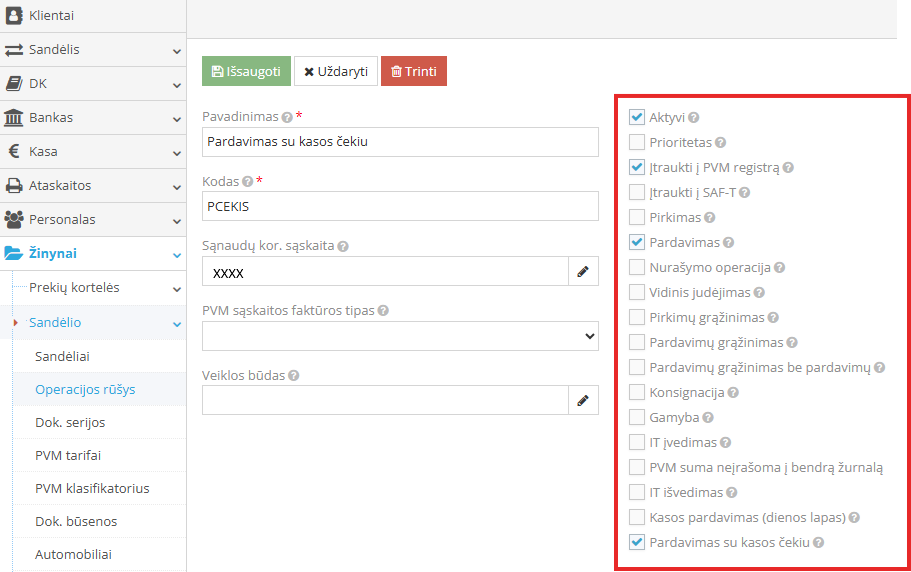The height and width of the screenshot is (572, 911).
Task: Expand the Personalas menu chevron
Action: coord(177,221)
